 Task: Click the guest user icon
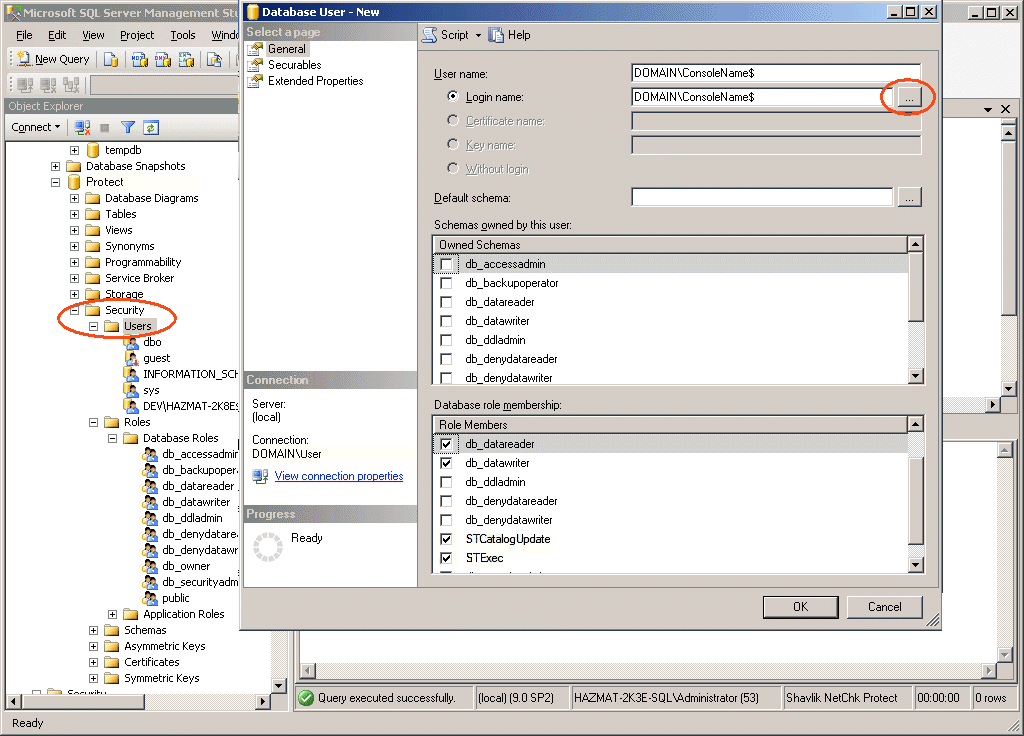131,358
